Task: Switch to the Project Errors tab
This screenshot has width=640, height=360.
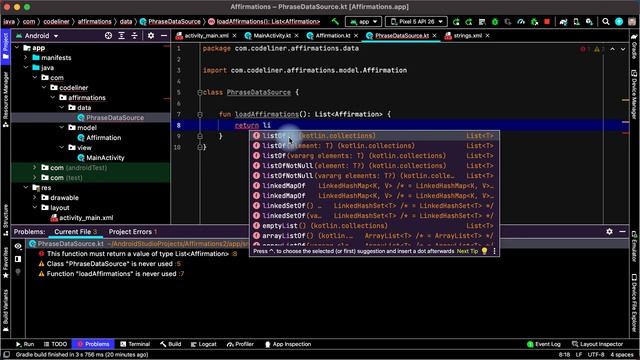Action: click(132, 232)
